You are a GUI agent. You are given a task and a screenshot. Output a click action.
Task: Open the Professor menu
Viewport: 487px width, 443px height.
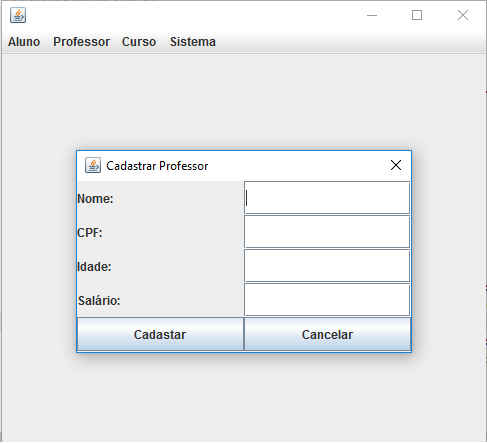coord(81,42)
